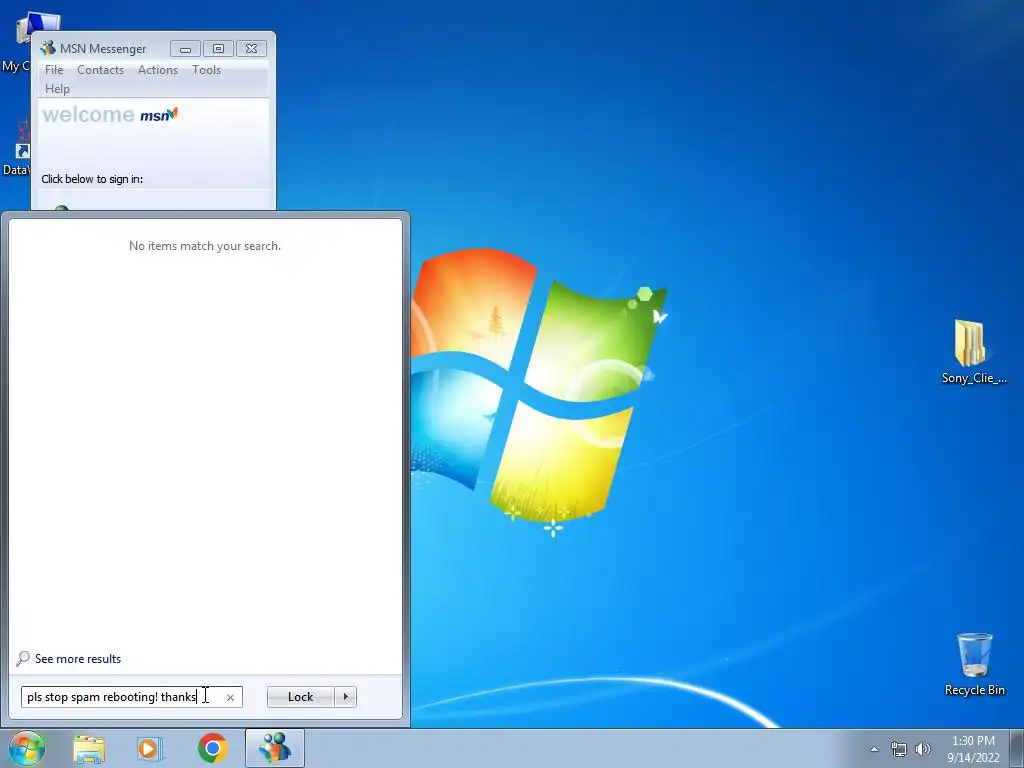The width and height of the screenshot is (1024, 768).
Task: Select the MSN Messenger taskbar button
Action: click(x=274, y=748)
